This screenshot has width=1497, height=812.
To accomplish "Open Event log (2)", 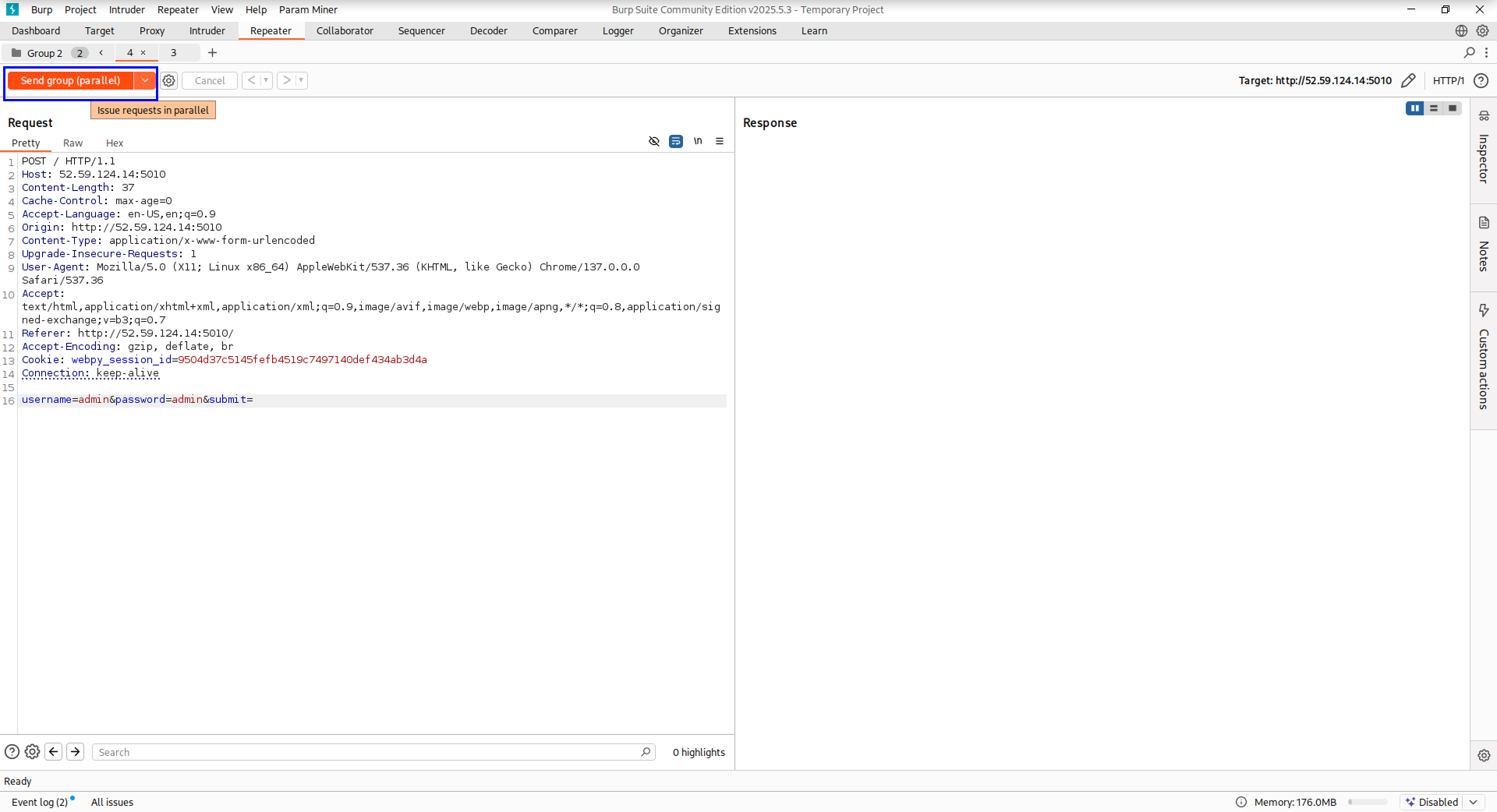I will (x=41, y=802).
